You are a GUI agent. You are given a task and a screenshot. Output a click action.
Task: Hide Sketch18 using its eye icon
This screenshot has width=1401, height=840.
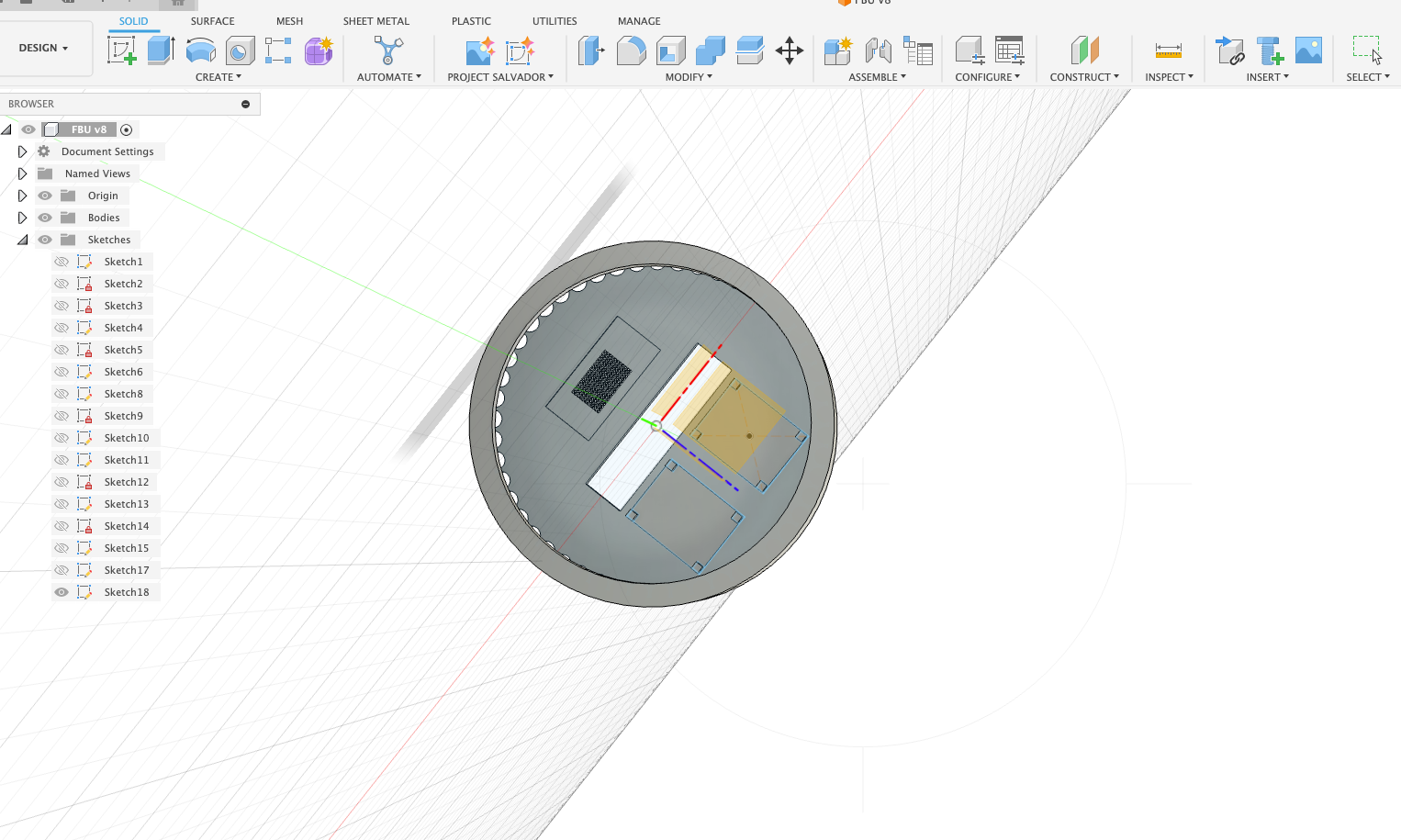point(62,592)
